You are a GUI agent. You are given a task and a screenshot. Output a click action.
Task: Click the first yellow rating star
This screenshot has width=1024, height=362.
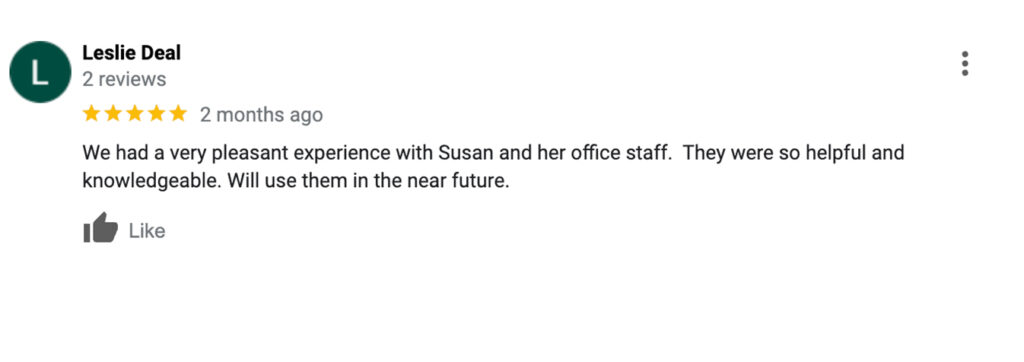(x=91, y=114)
